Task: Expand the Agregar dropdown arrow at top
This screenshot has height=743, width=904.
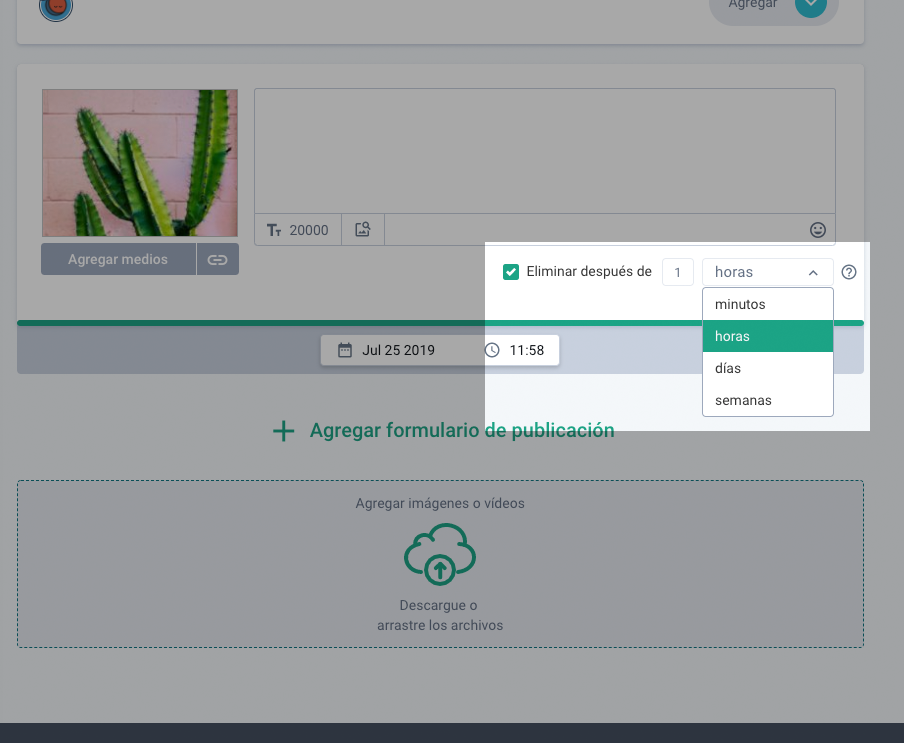Action: click(x=810, y=5)
